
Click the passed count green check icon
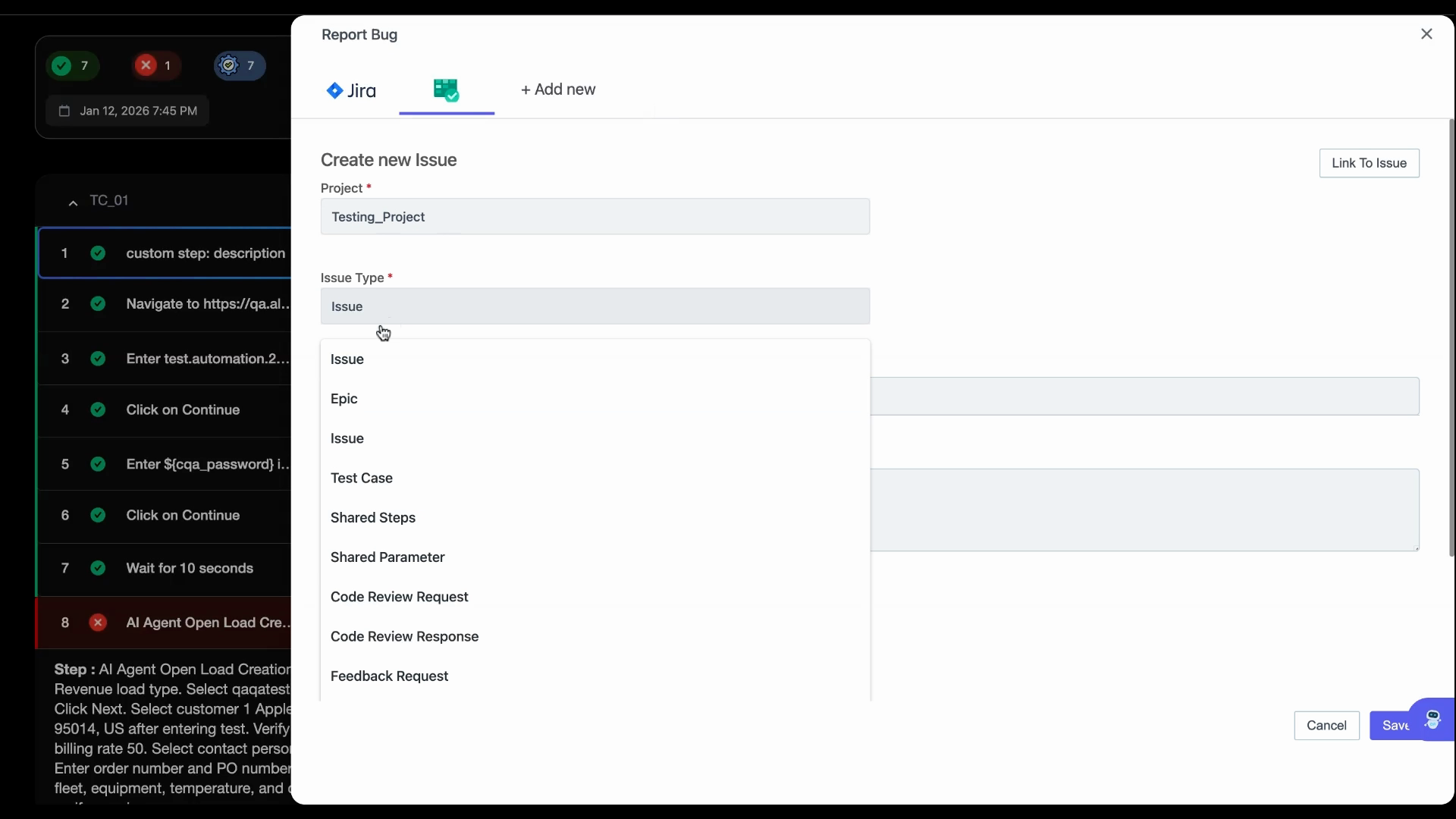pyautogui.click(x=61, y=66)
